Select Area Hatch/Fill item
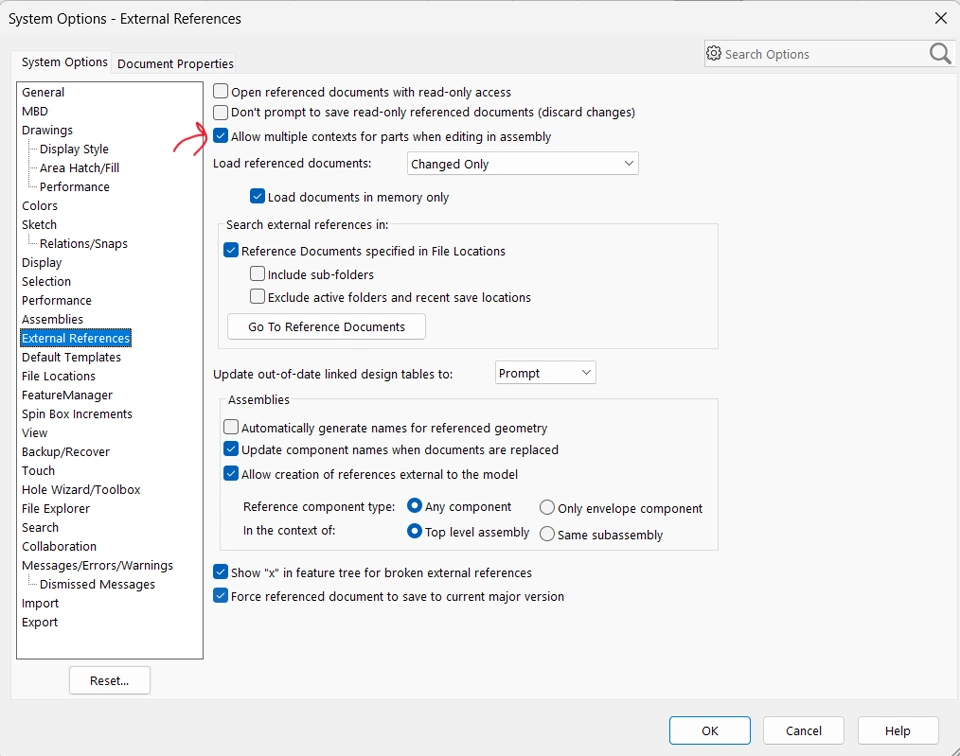Viewport: 960px width, 756px height. (x=80, y=168)
